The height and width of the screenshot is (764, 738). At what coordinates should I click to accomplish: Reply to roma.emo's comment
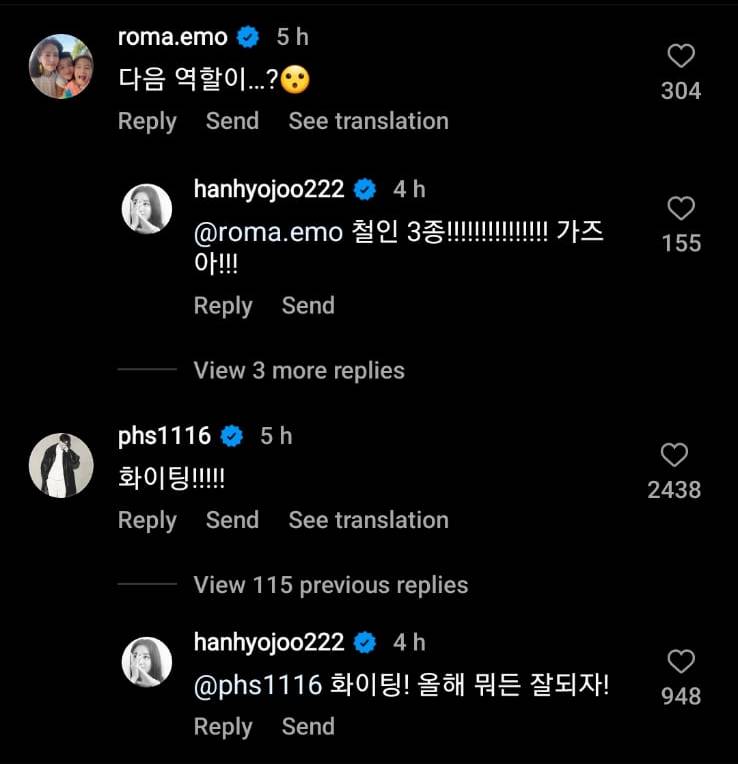pyautogui.click(x=147, y=122)
